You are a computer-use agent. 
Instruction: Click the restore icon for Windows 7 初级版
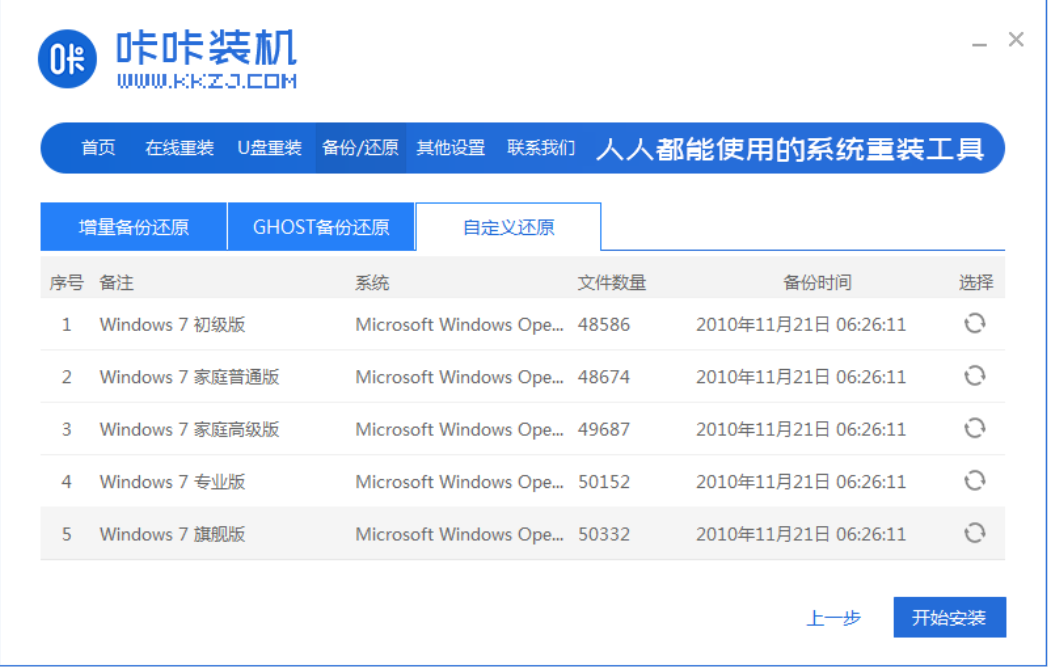coord(974,324)
